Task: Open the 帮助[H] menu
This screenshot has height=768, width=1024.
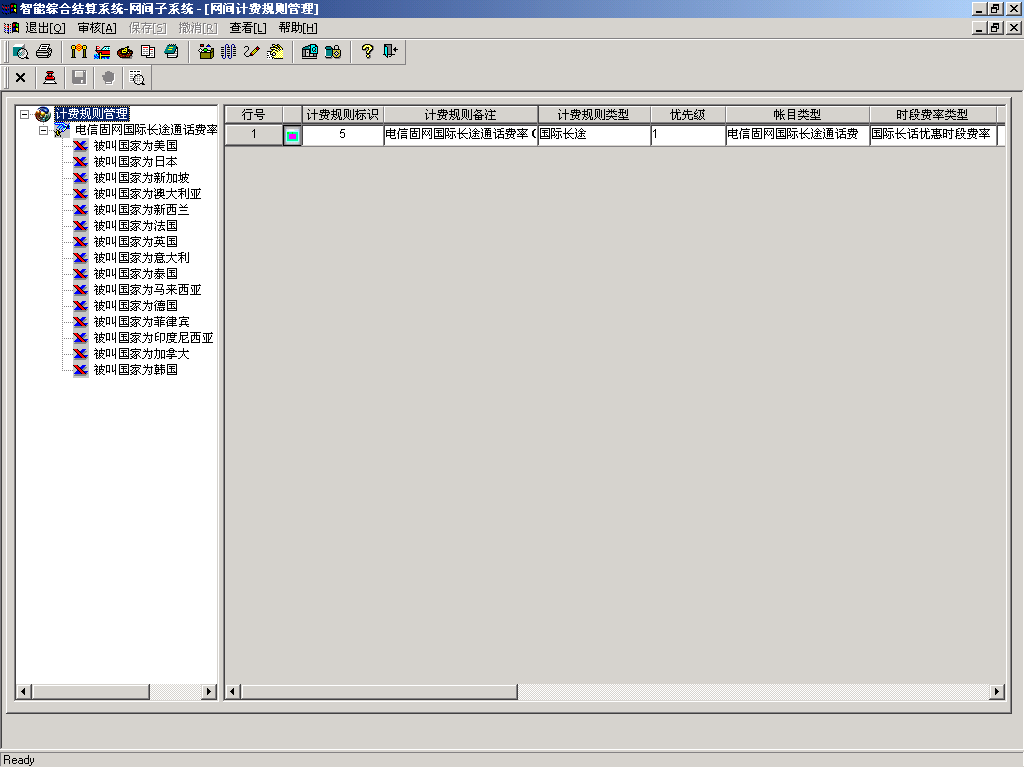Action: [x=298, y=28]
